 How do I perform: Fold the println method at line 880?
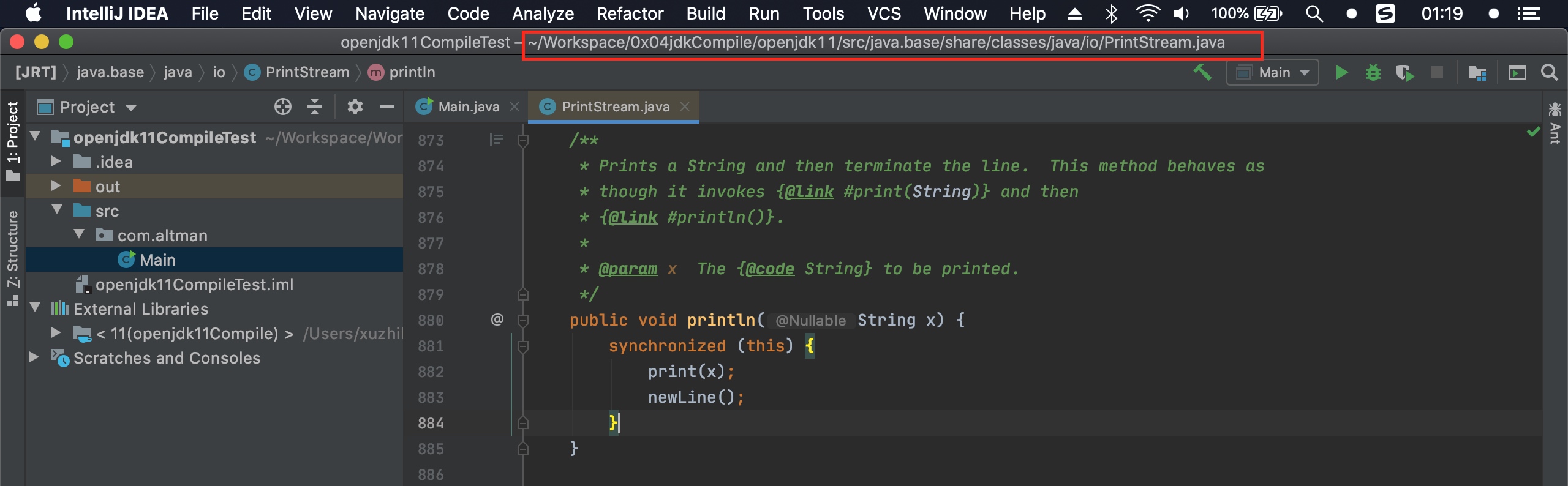[x=523, y=320]
